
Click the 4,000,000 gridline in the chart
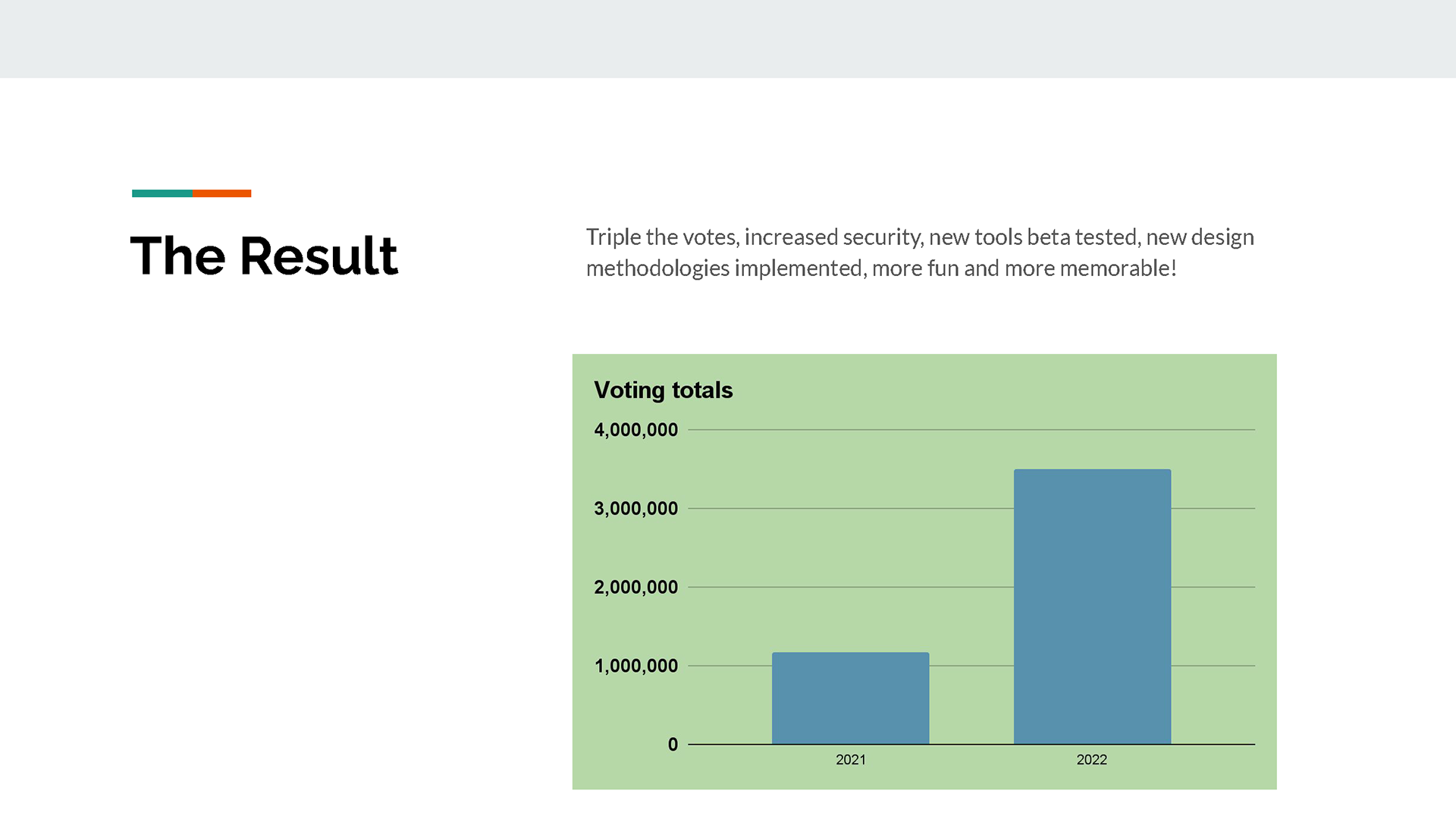pyautogui.click(x=971, y=430)
